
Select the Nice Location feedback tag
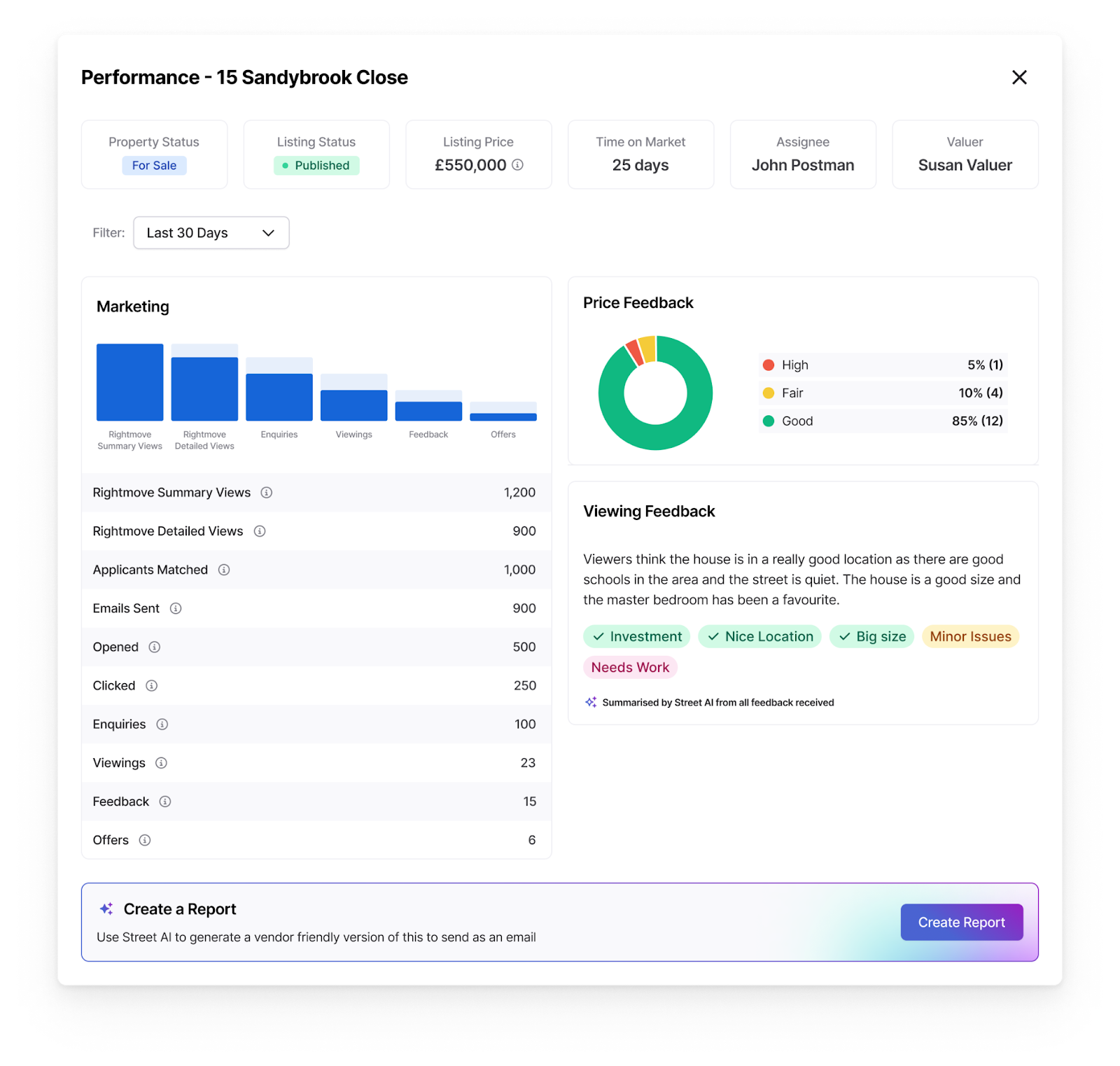[760, 636]
